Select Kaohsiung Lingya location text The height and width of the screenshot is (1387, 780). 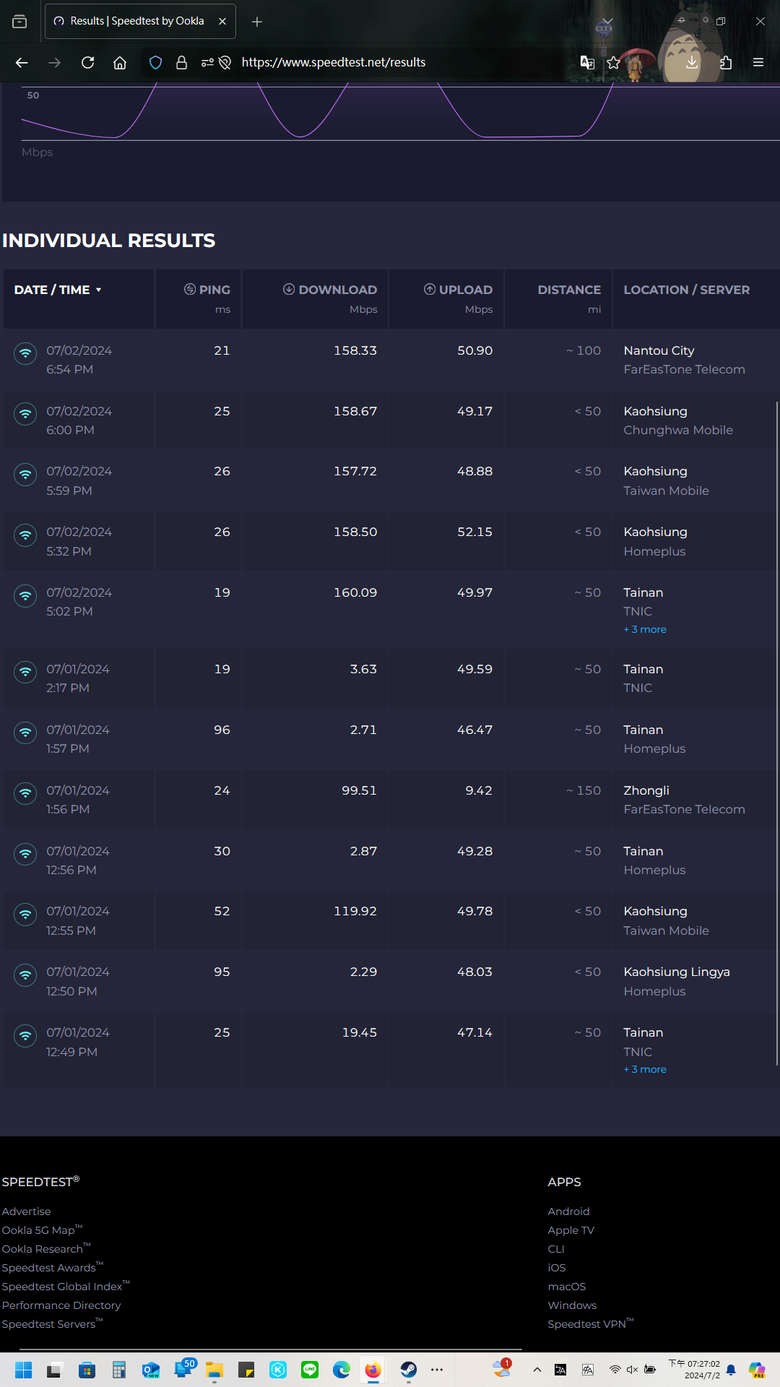click(x=677, y=972)
